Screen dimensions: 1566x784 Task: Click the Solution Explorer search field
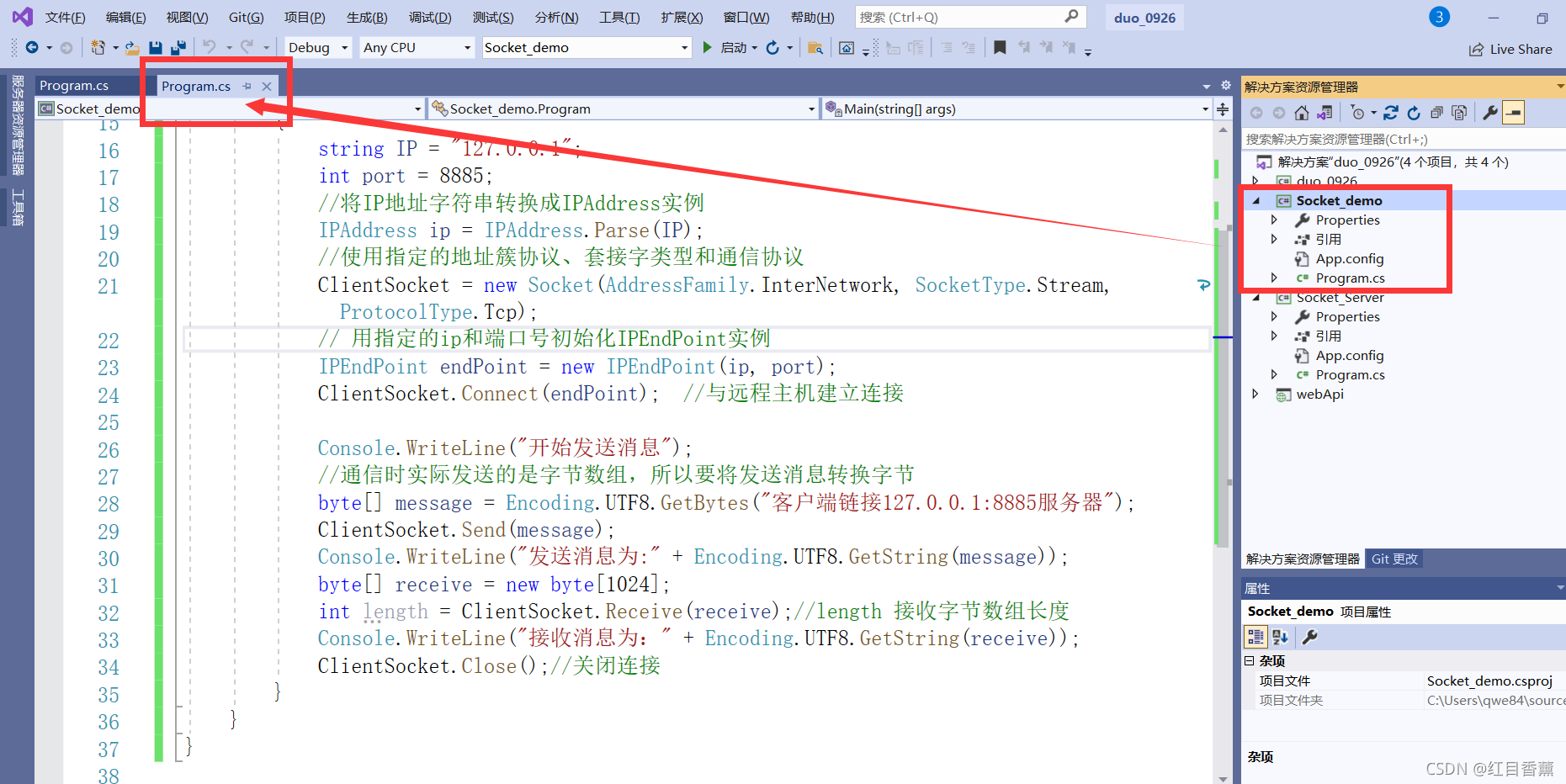pyautogui.click(x=1403, y=140)
